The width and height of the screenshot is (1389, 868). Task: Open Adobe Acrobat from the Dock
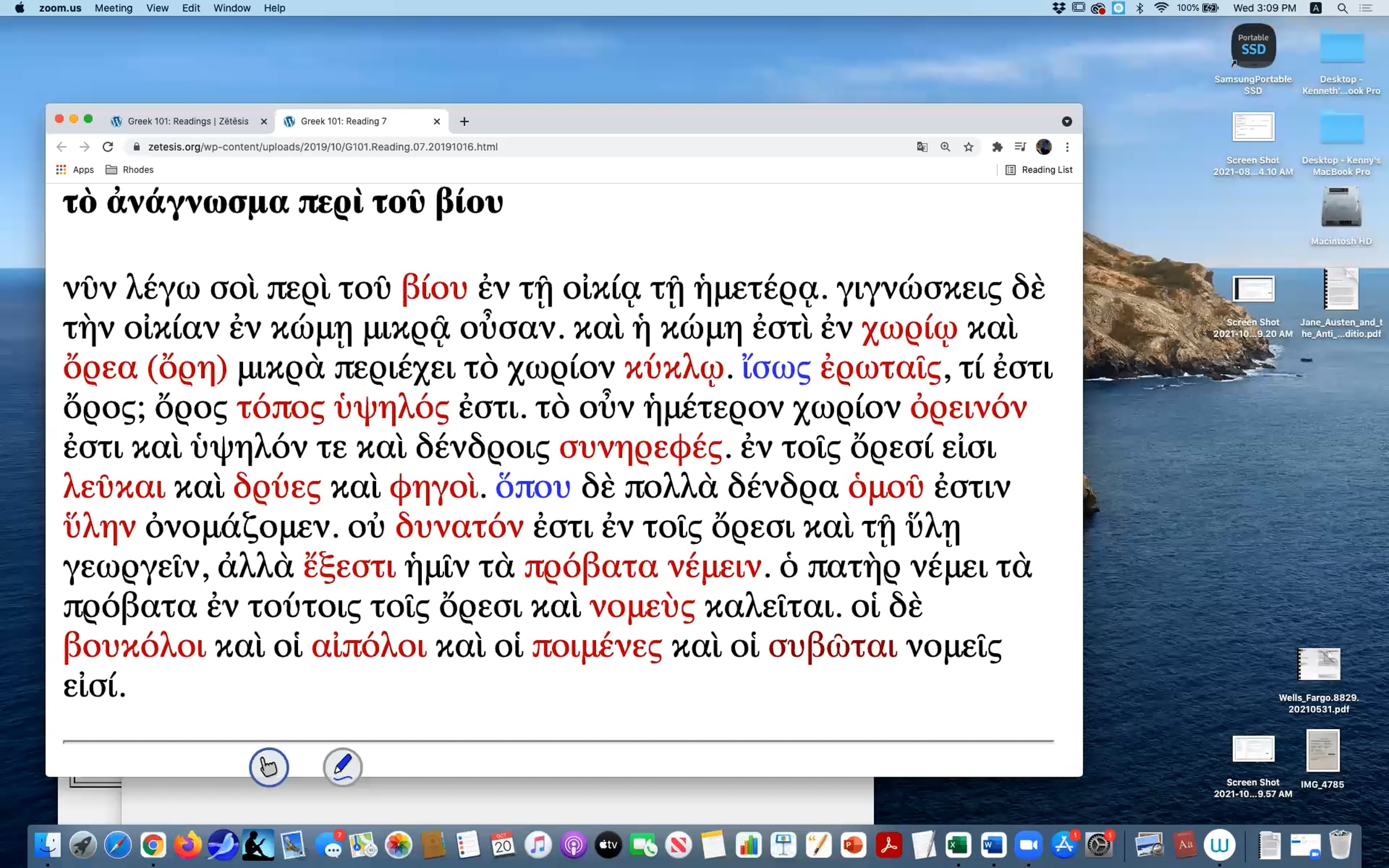[888, 845]
